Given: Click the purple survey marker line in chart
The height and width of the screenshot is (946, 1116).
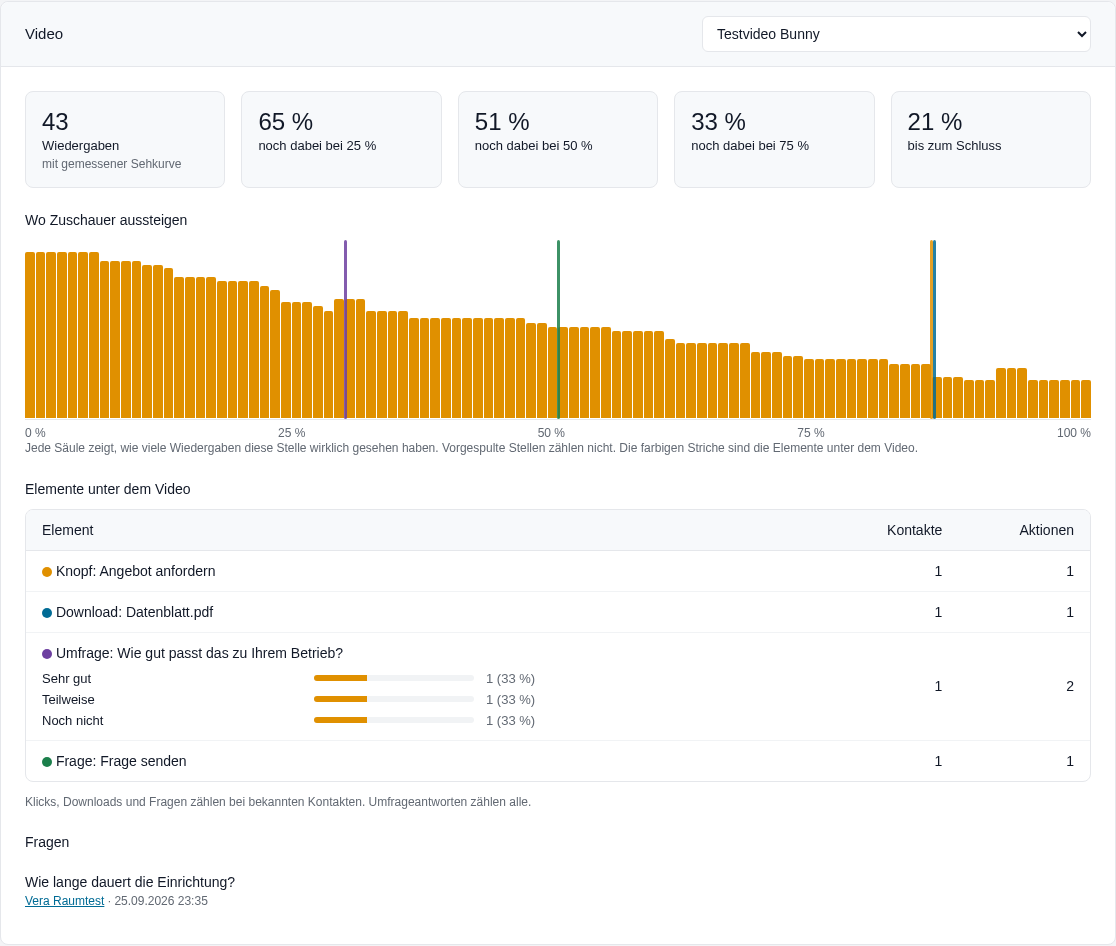Looking at the screenshot, I should pos(345,329).
